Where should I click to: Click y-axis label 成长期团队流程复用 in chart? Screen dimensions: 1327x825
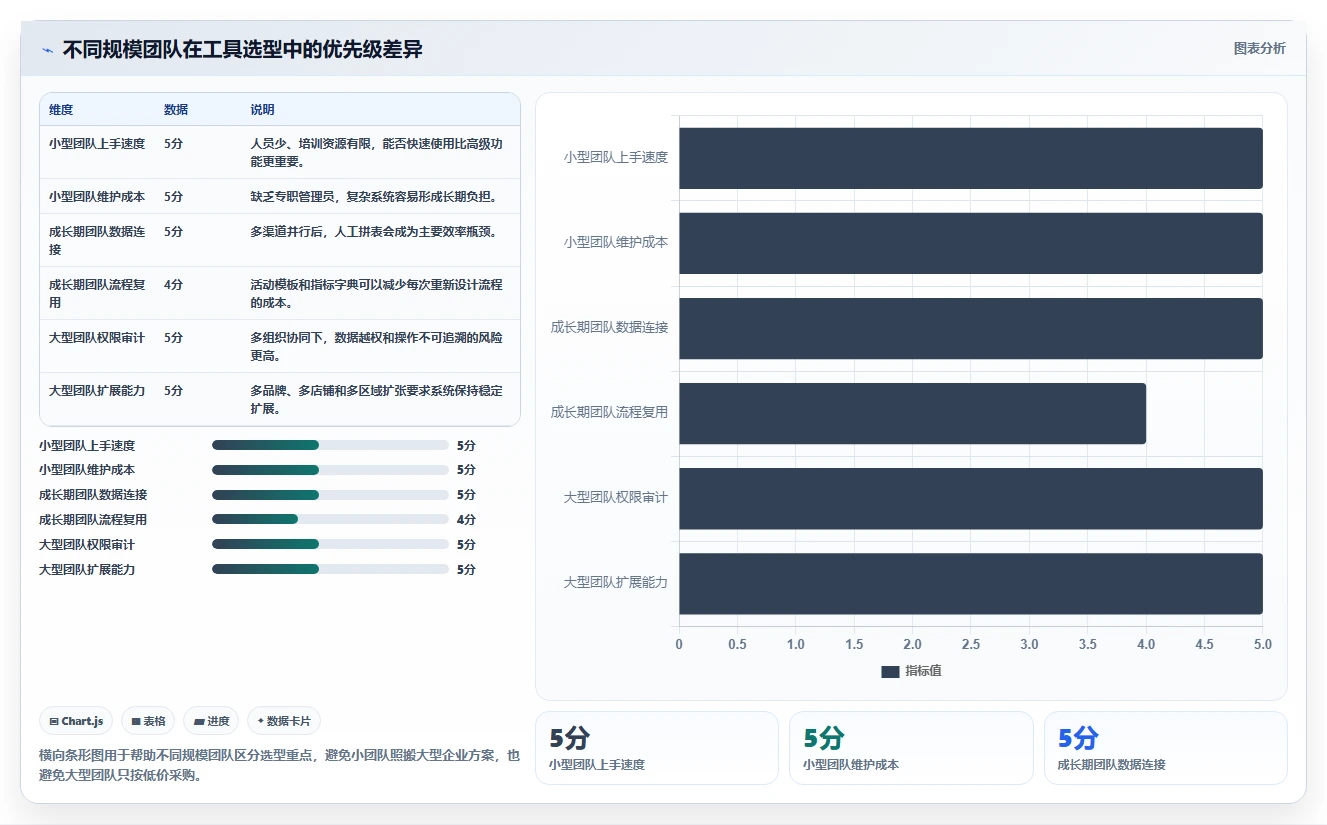(609, 412)
